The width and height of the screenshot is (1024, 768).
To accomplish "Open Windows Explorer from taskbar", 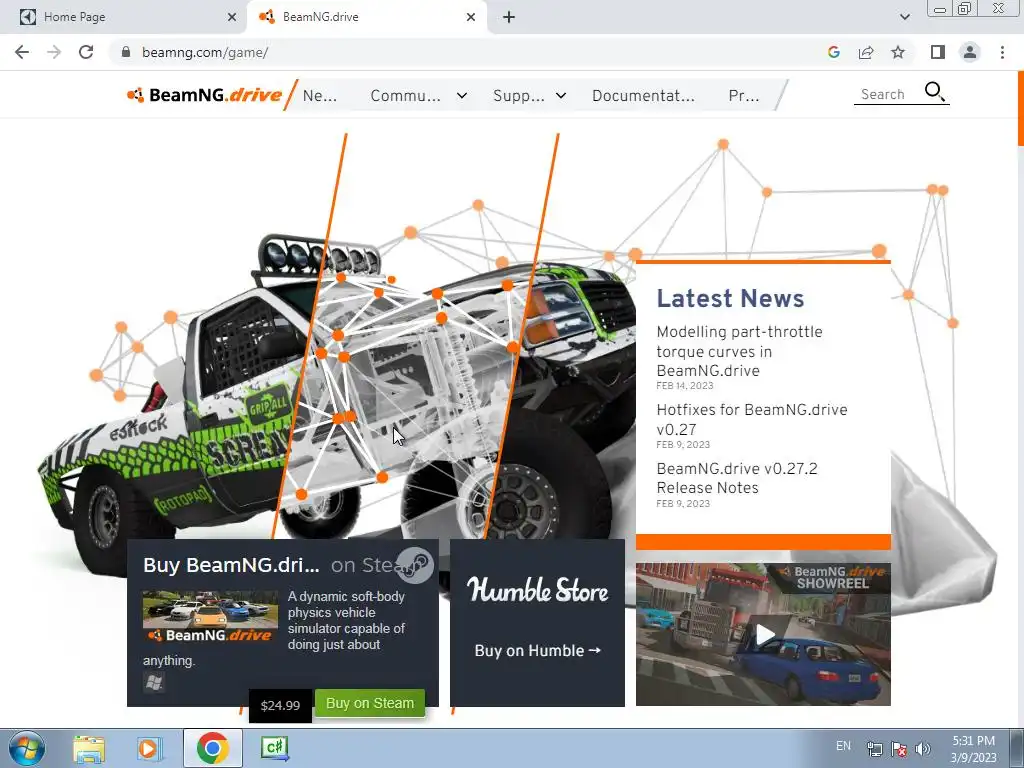I will pos(89,748).
